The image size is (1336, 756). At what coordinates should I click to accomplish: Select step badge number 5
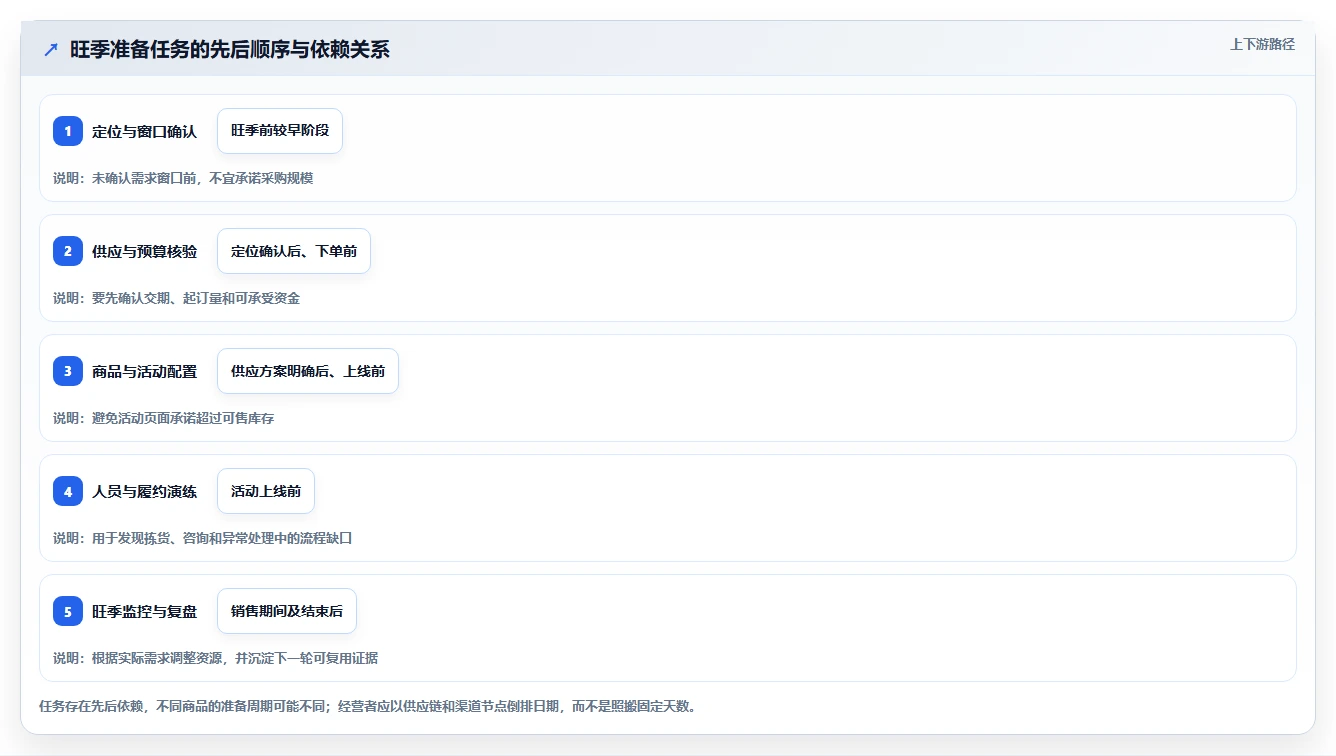(68, 611)
